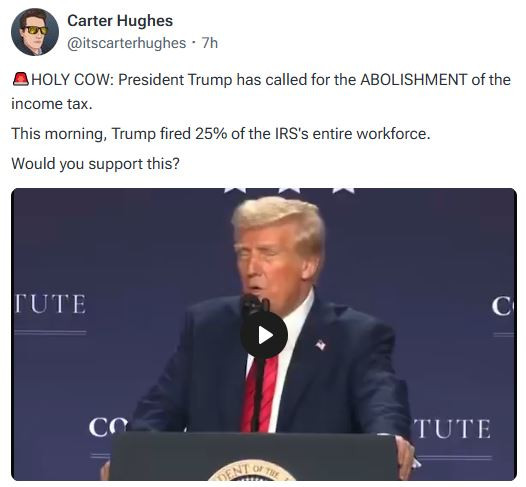Open Carter Hughes' profile avatar
The image size is (526, 487).
35,32
